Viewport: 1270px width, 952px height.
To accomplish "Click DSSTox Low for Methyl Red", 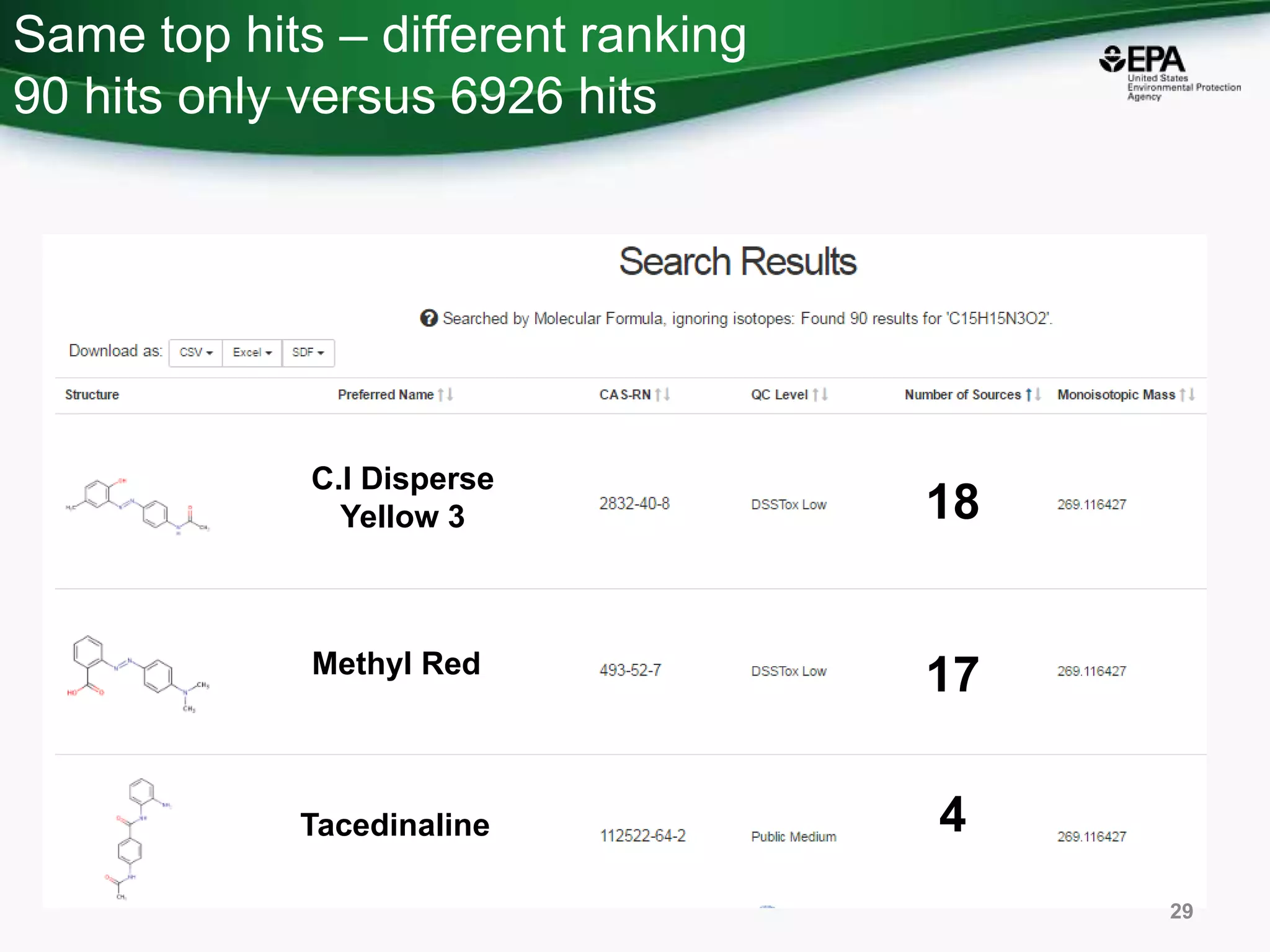I will pyautogui.click(x=789, y=671).
